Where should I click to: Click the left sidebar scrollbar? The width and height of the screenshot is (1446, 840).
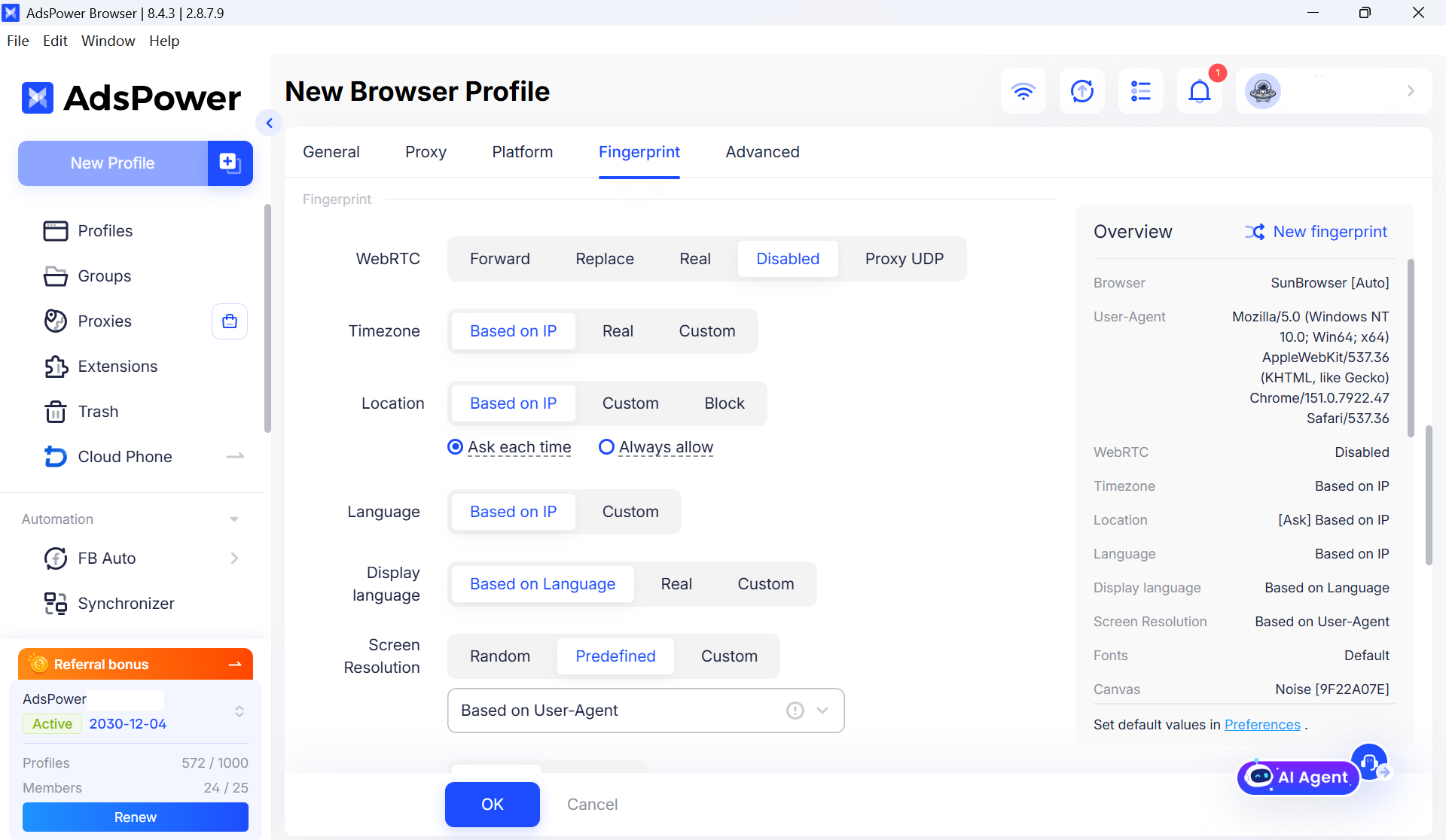[267, 319]
